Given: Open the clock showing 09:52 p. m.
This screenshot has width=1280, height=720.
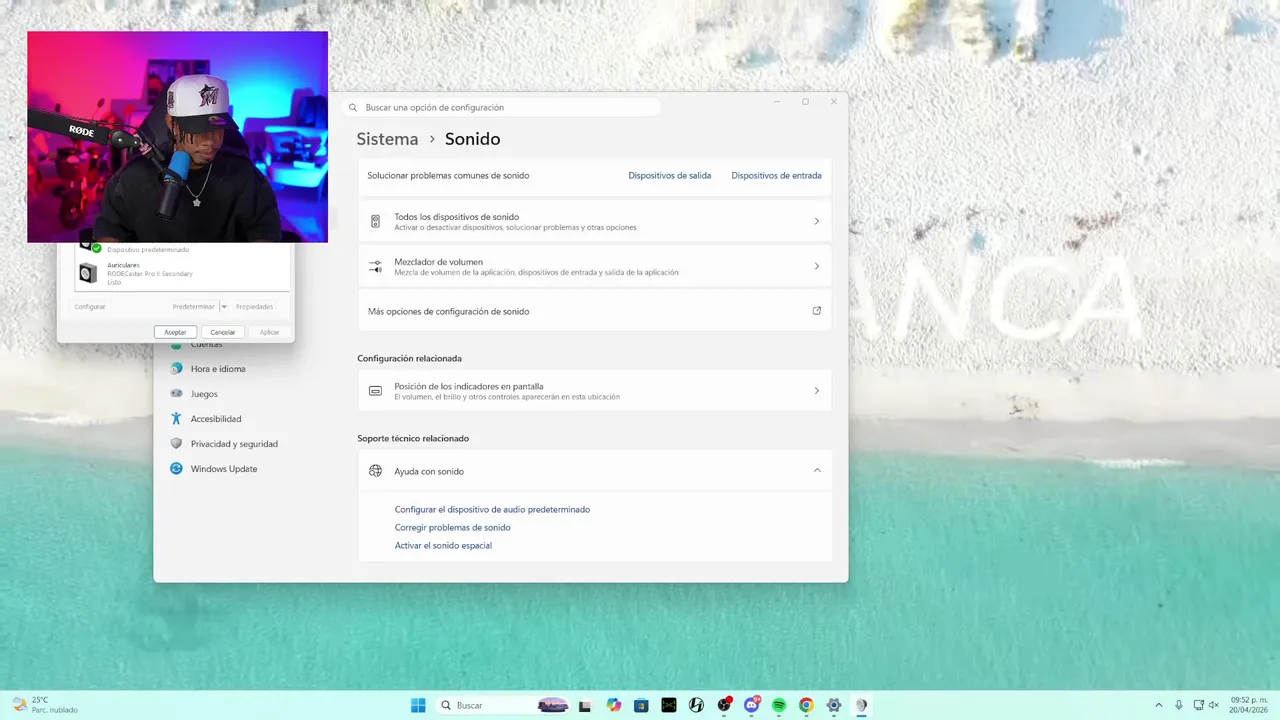Looking at the screenshot, I should [x=1249, y=705].
